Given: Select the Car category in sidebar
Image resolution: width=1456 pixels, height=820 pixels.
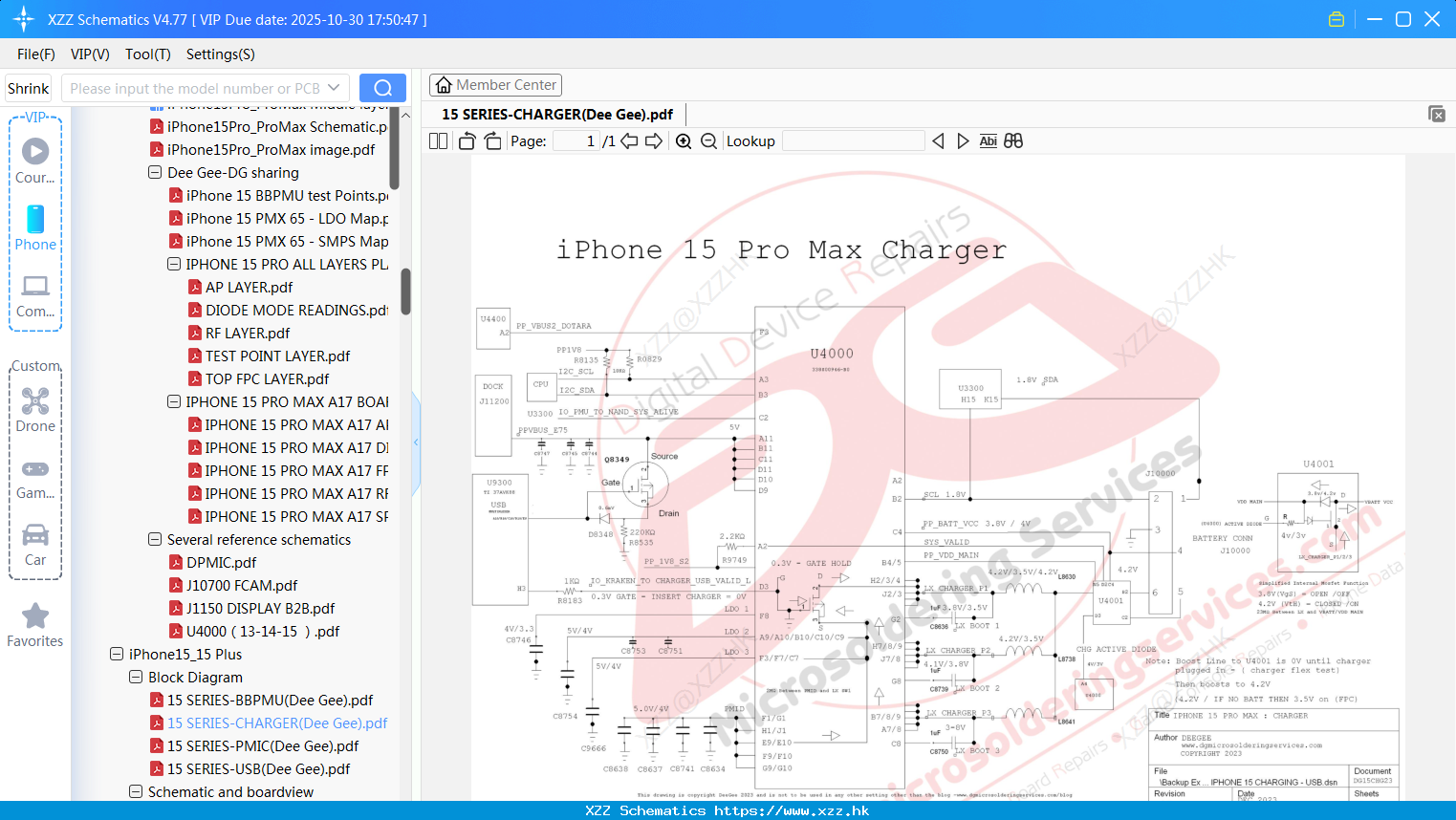Looking at the screenshot, I should (x=35, y=545).
